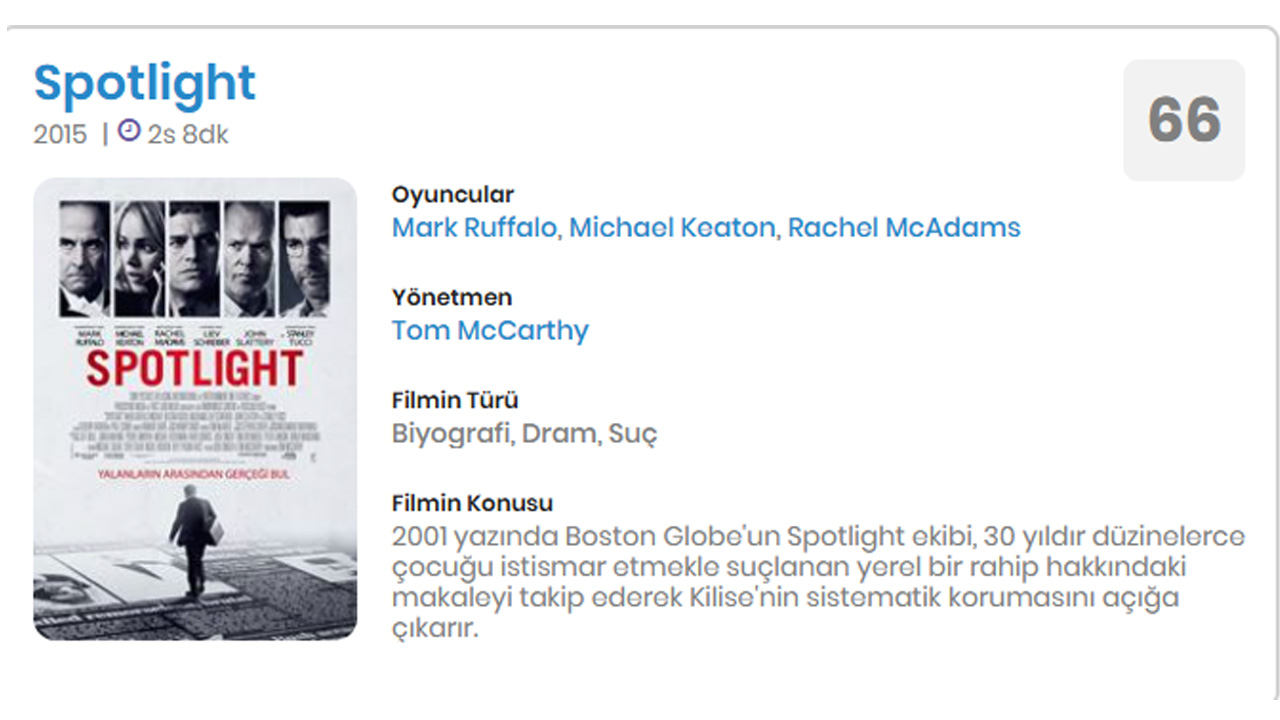Image resolution: width=1280 pixels, height=720 pixels.
Task: Click the Filmin Türü heading
Action: coord(455,400)
